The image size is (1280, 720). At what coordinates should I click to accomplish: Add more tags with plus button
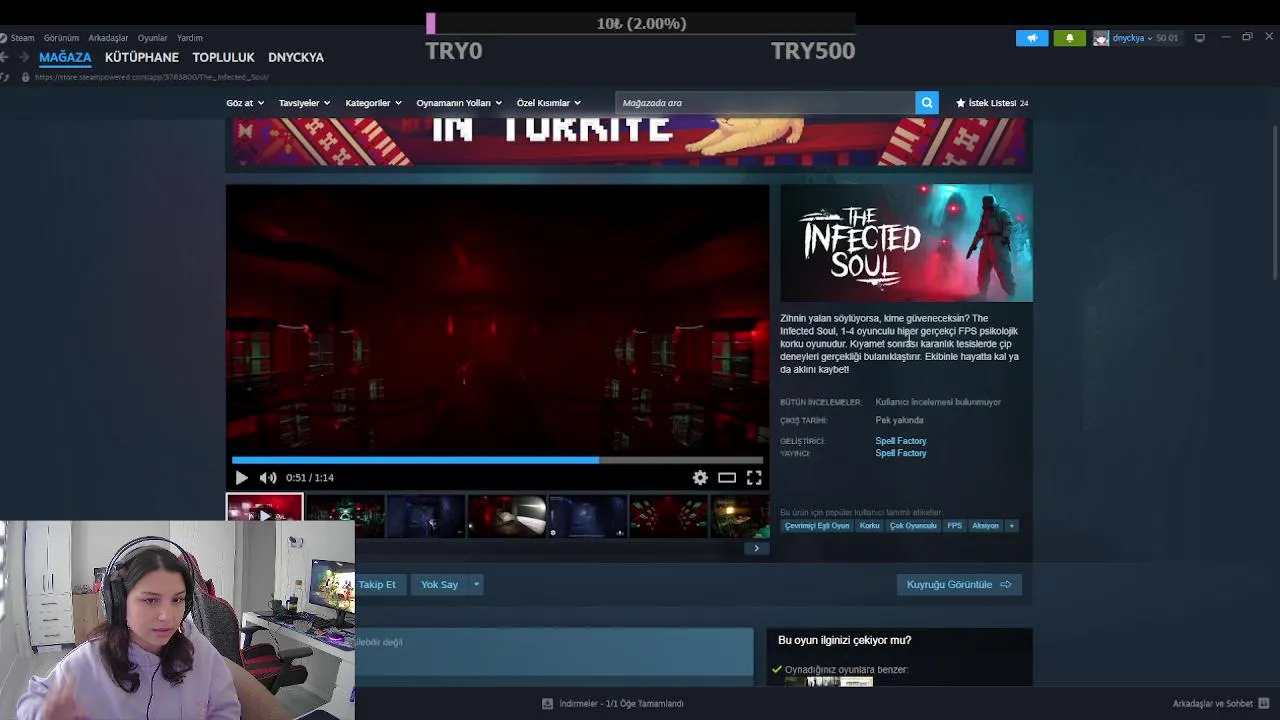coord(1011,526)
